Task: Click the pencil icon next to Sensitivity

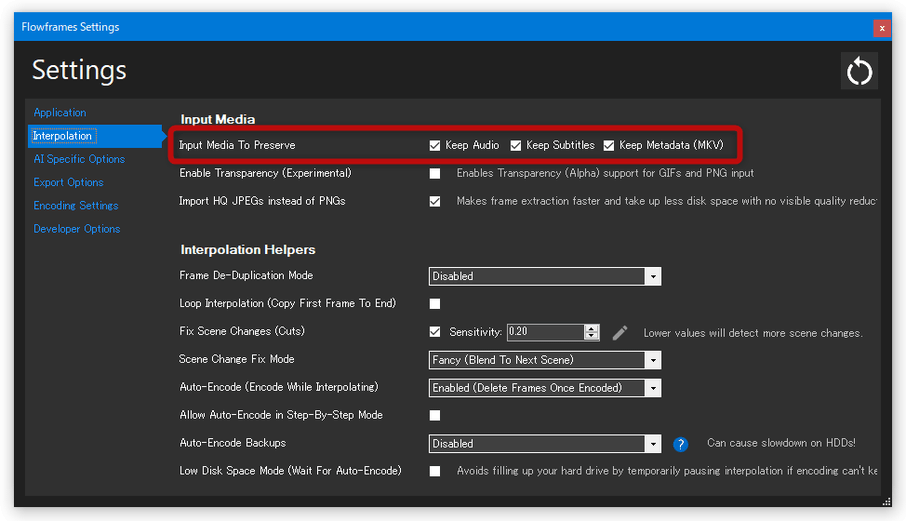Action: [x=620, y=333]
